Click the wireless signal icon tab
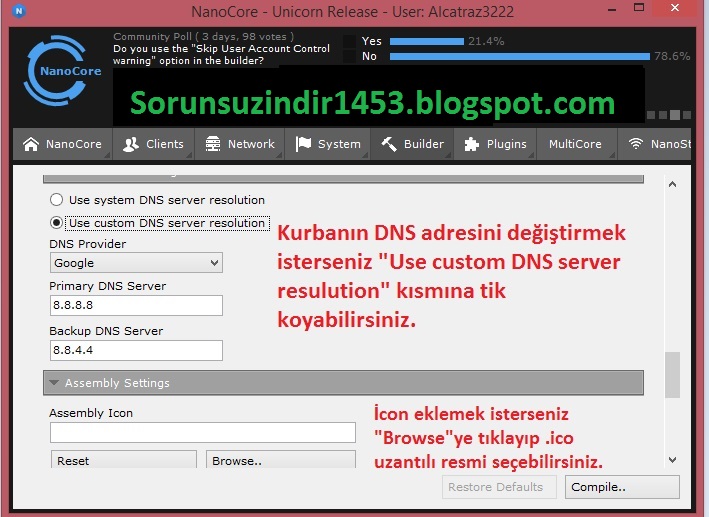Screen dimensions: 709x517 click(635, 144)
